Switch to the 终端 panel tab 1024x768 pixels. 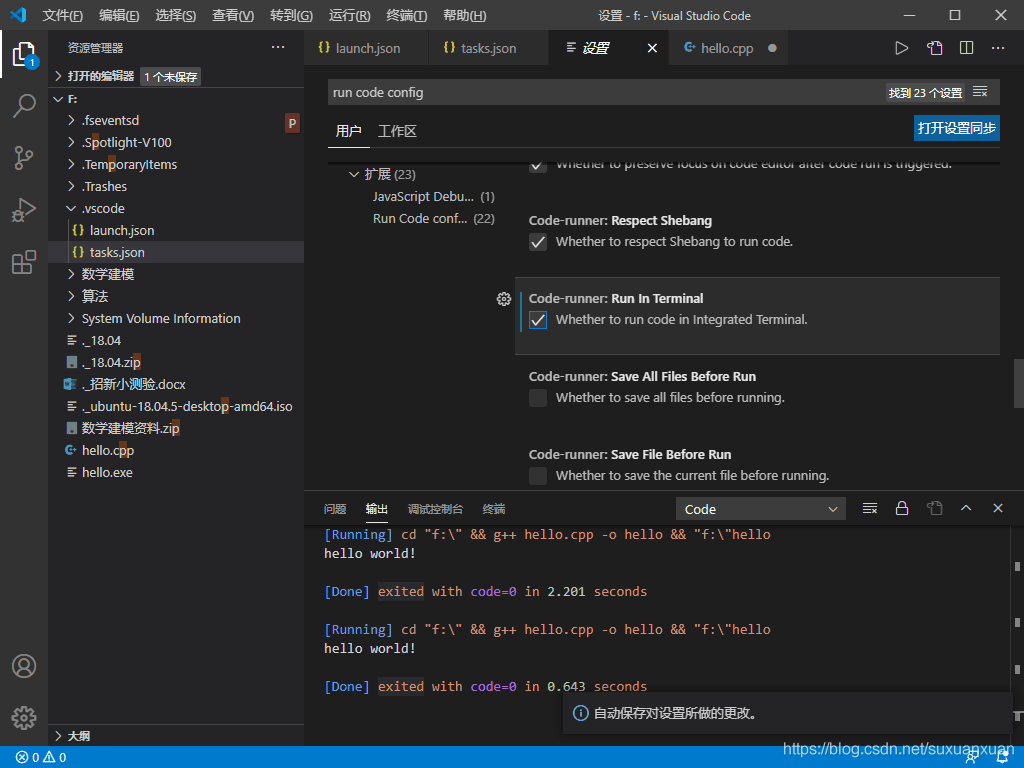(494, 509)
